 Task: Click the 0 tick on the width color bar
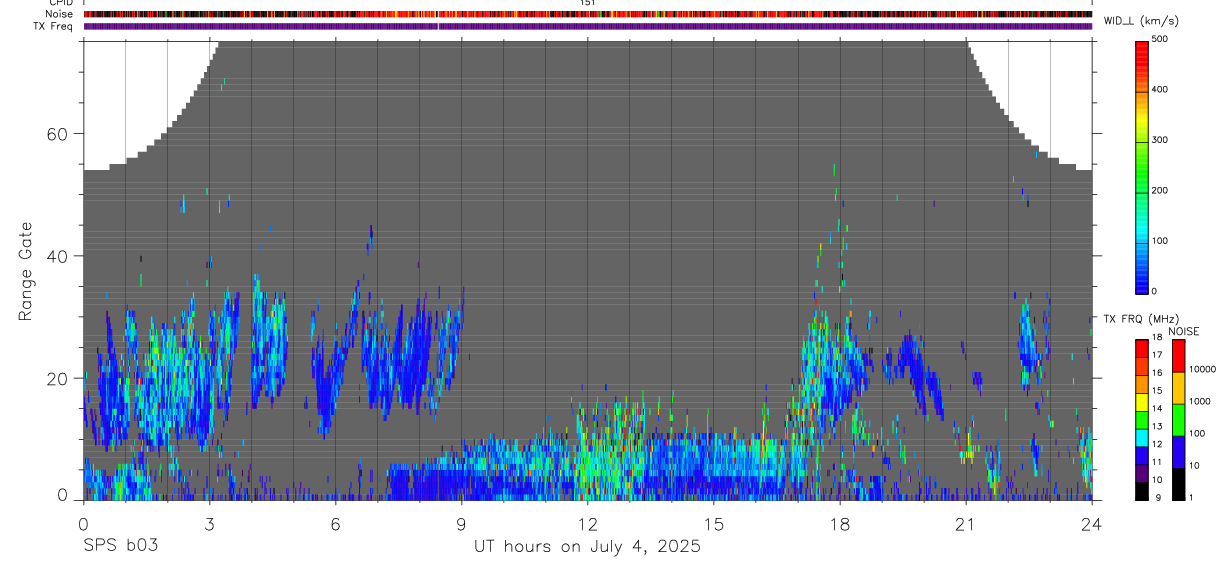[x=1154, y=291]
